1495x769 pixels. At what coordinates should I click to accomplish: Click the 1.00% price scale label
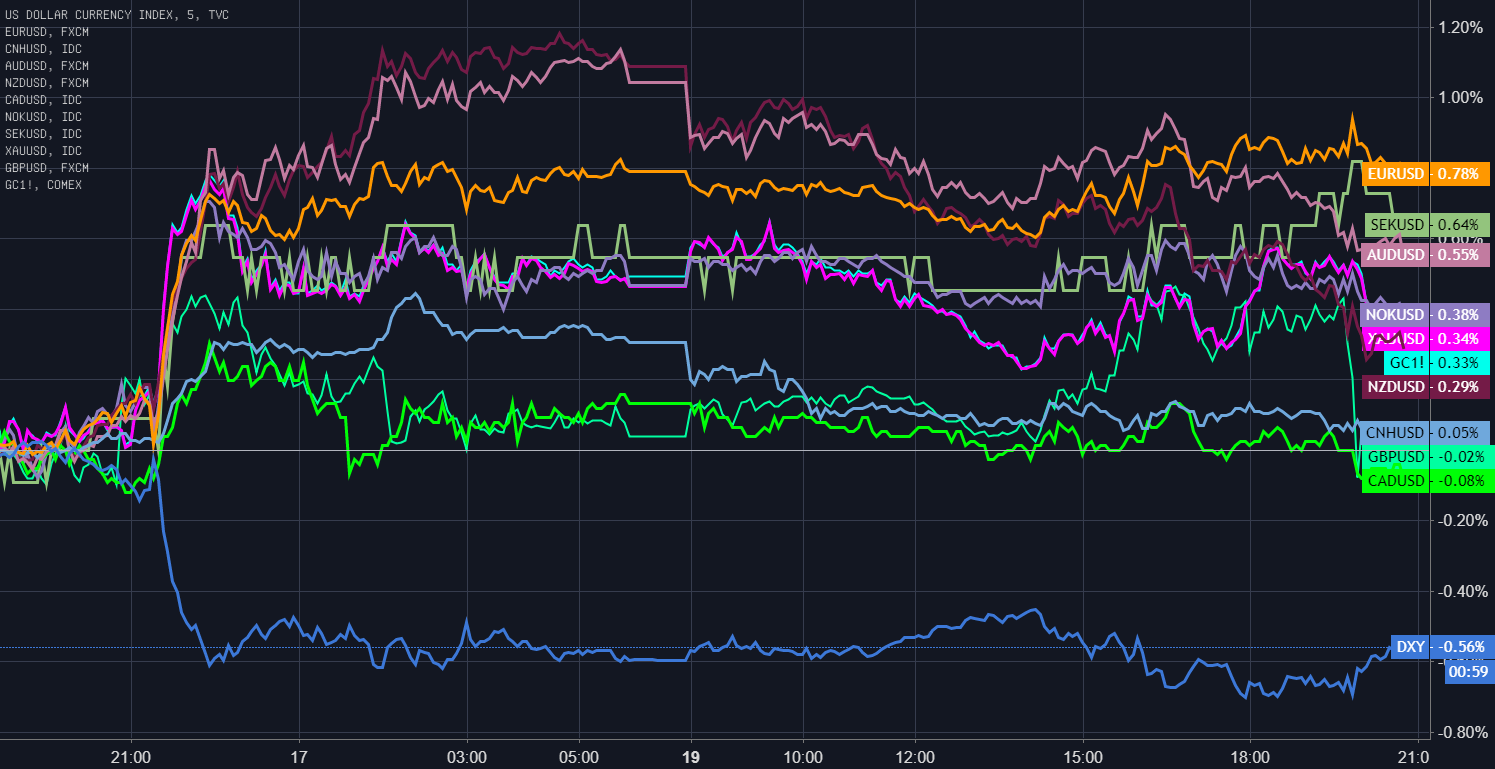point(1461,98)
